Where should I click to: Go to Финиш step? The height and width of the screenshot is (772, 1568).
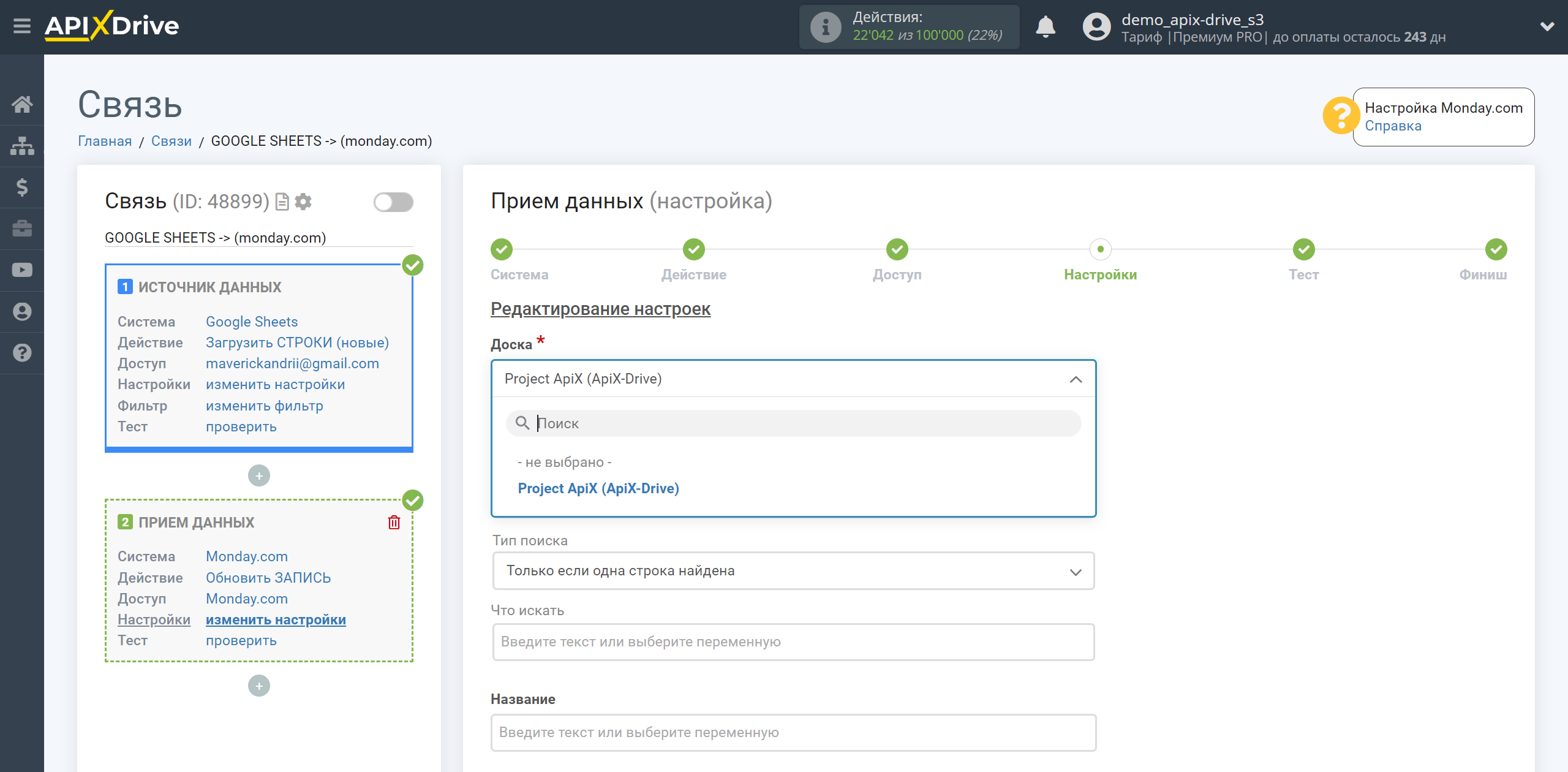(x=1496, y=249)
